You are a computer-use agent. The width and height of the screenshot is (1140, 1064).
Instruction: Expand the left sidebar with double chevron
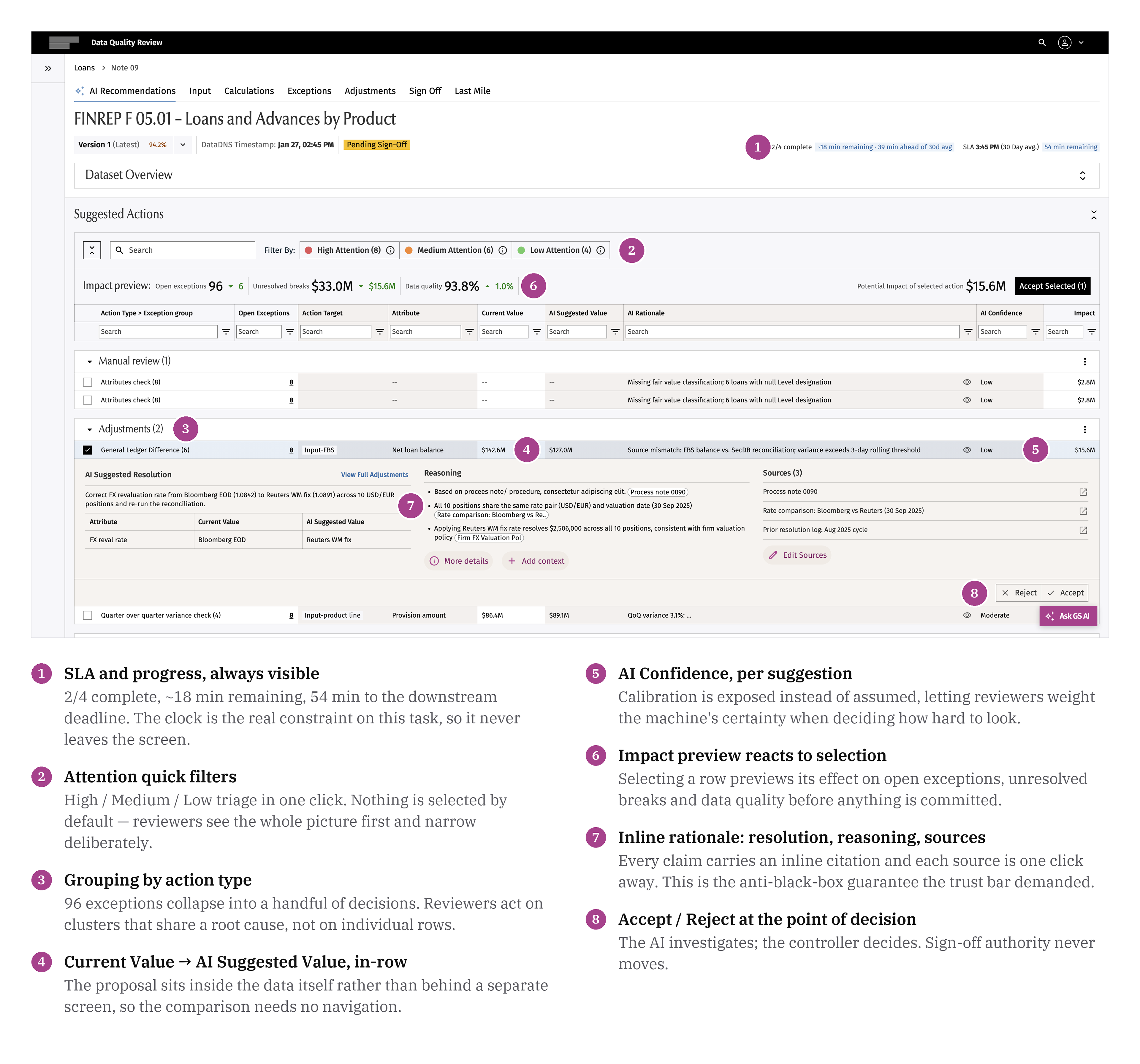click(48, 68)
